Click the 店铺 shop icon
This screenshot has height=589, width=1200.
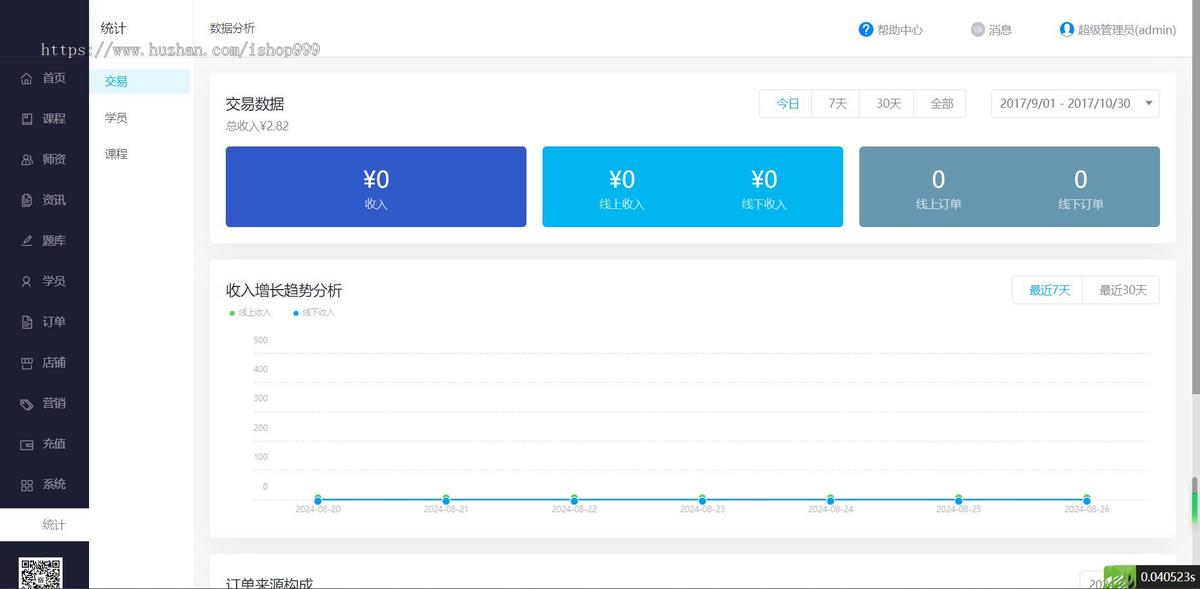tap(27, 363)
